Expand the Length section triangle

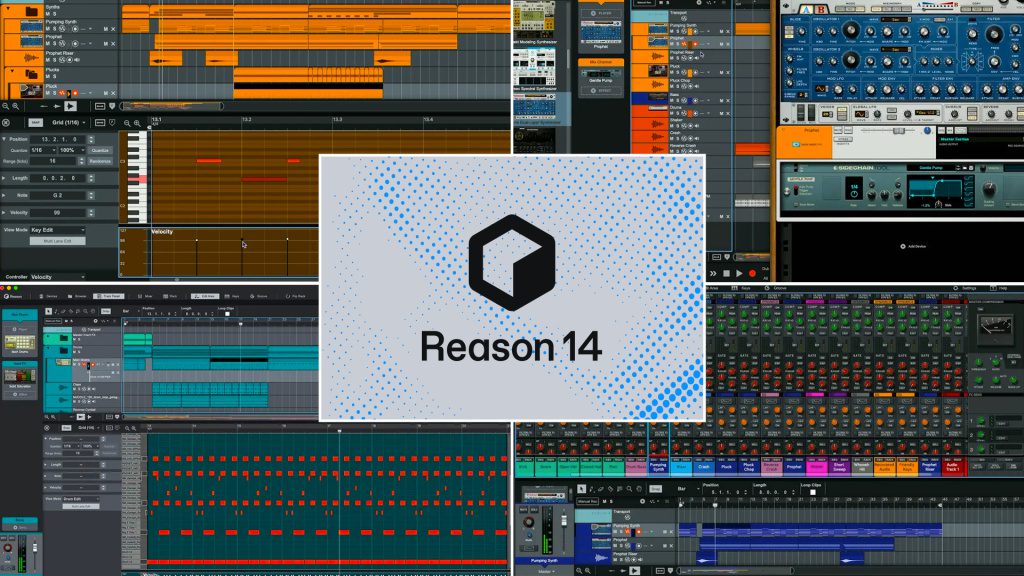tap(4, 178)
